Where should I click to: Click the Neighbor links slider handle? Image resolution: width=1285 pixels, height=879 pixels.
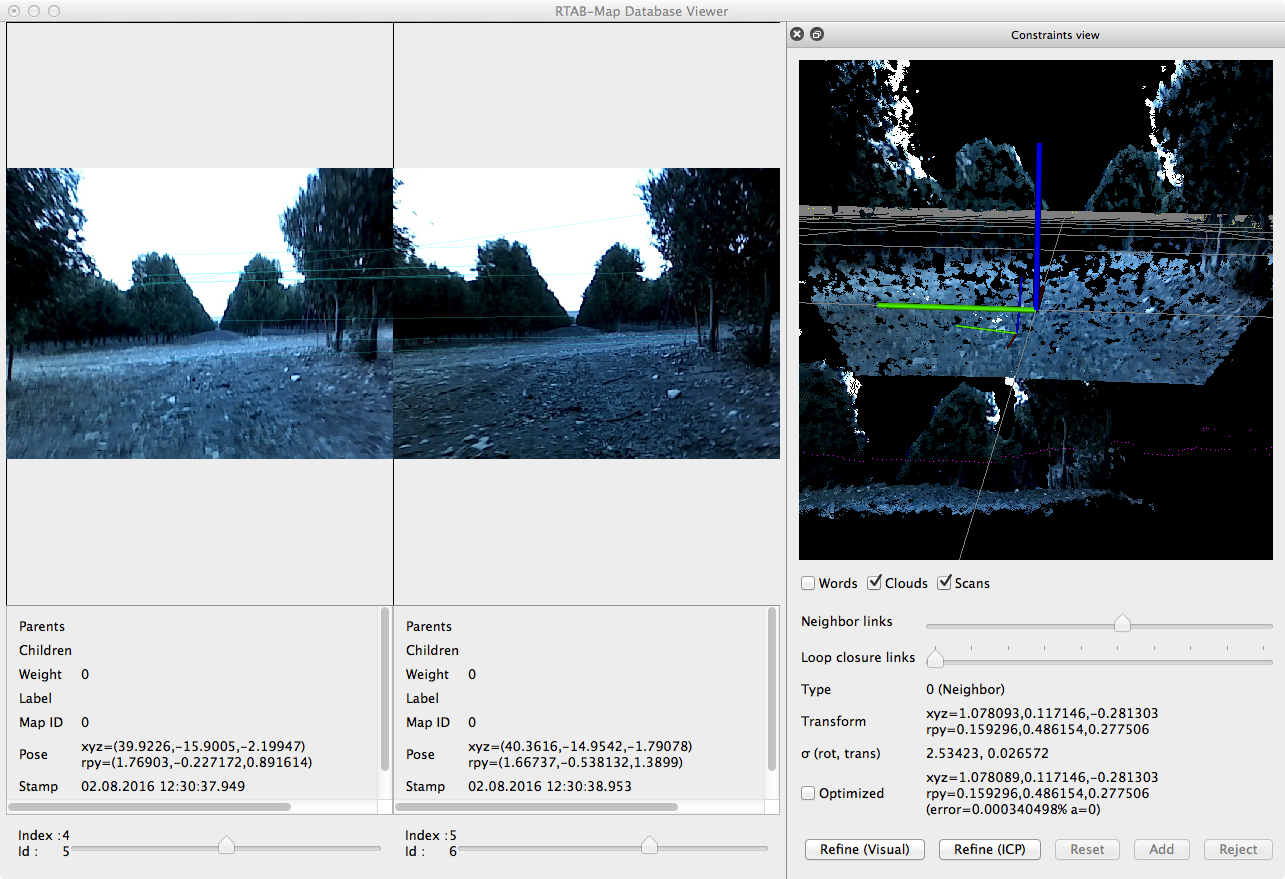[1122, 624]
